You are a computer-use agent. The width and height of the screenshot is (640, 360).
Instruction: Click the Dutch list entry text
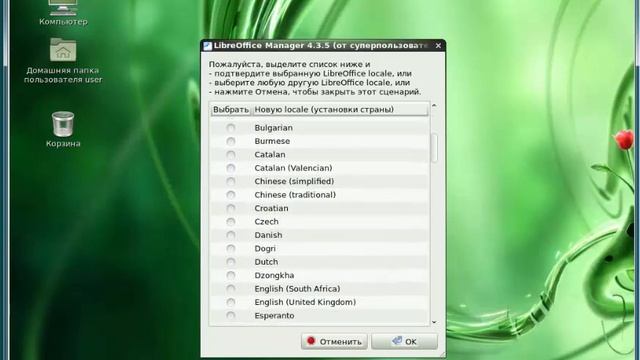[266, 262]
